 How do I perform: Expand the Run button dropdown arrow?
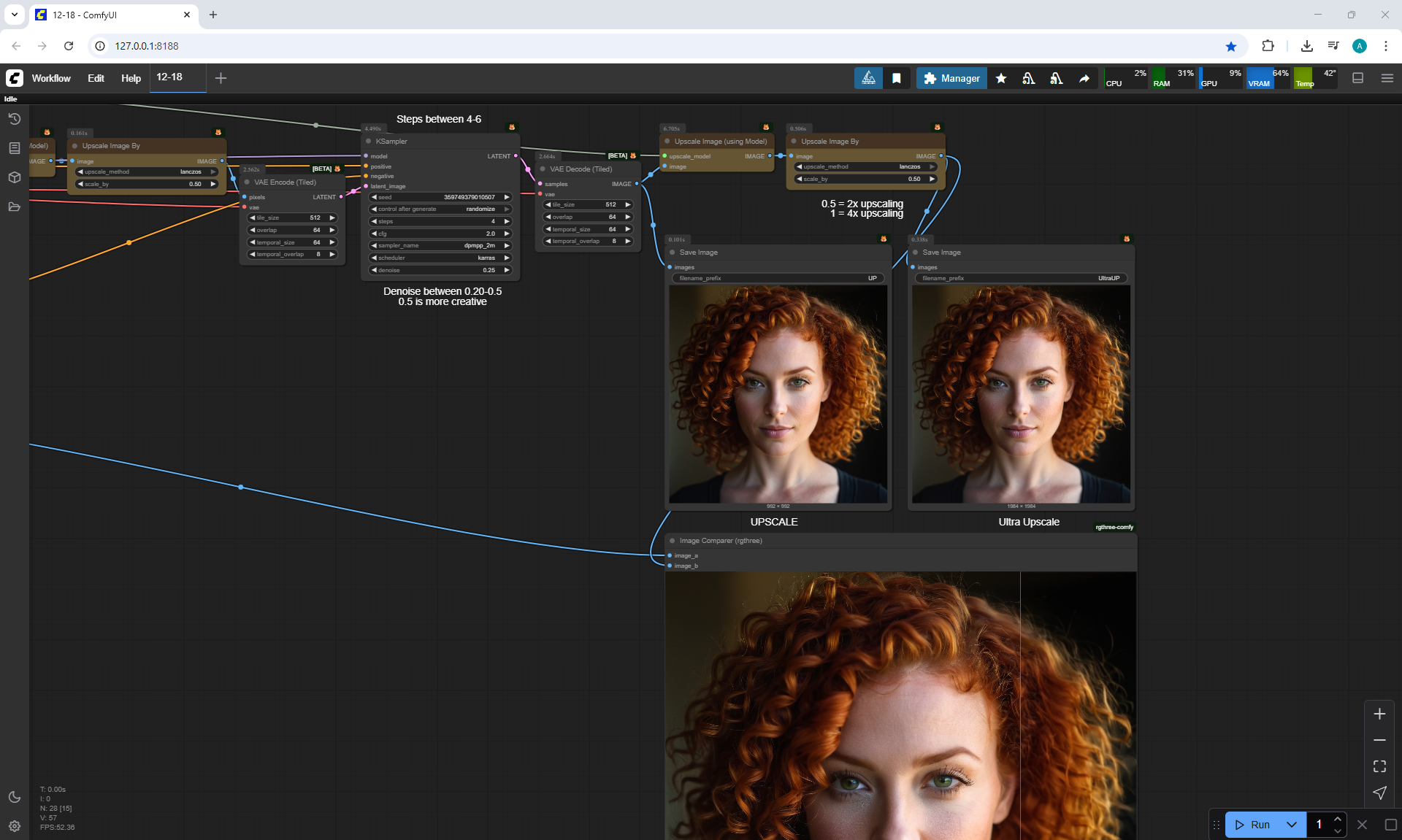point(1291,825)
